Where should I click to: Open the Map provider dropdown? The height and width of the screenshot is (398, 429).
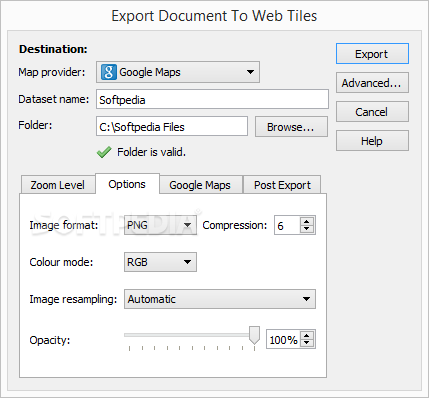[x=178, y=72]
